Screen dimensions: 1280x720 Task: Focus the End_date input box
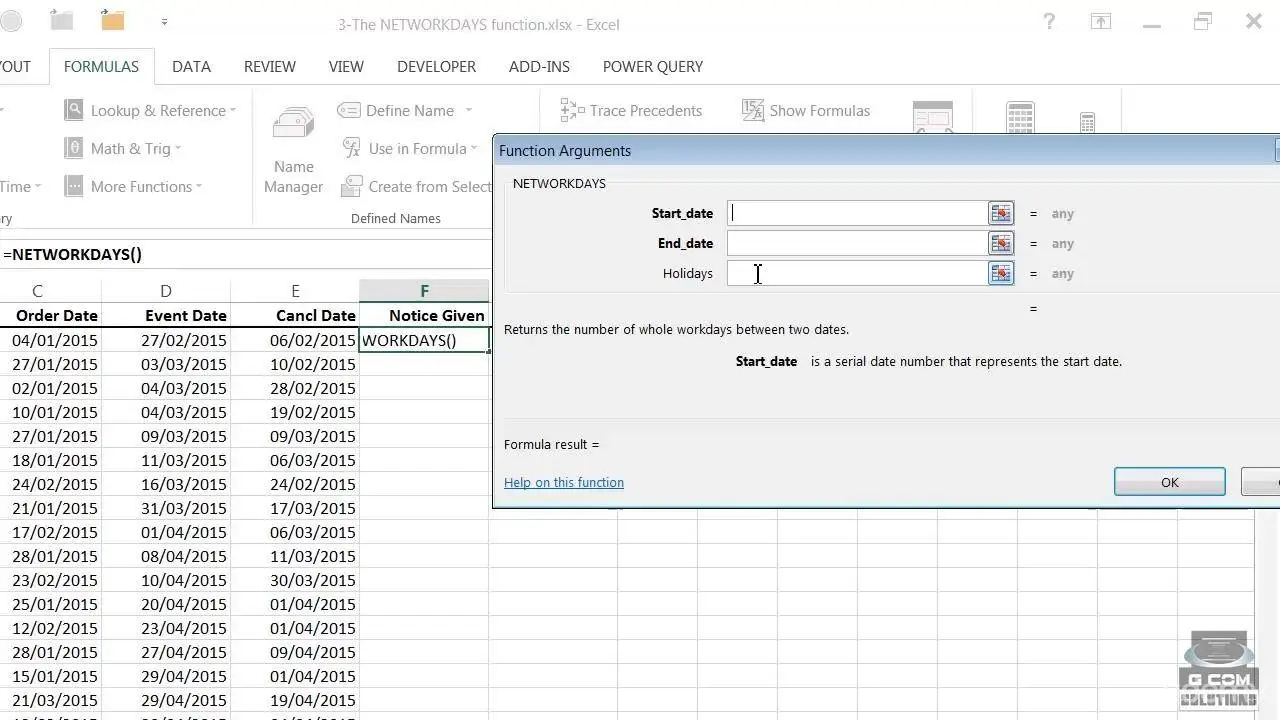pyautogui.click(x=858, y=243)
